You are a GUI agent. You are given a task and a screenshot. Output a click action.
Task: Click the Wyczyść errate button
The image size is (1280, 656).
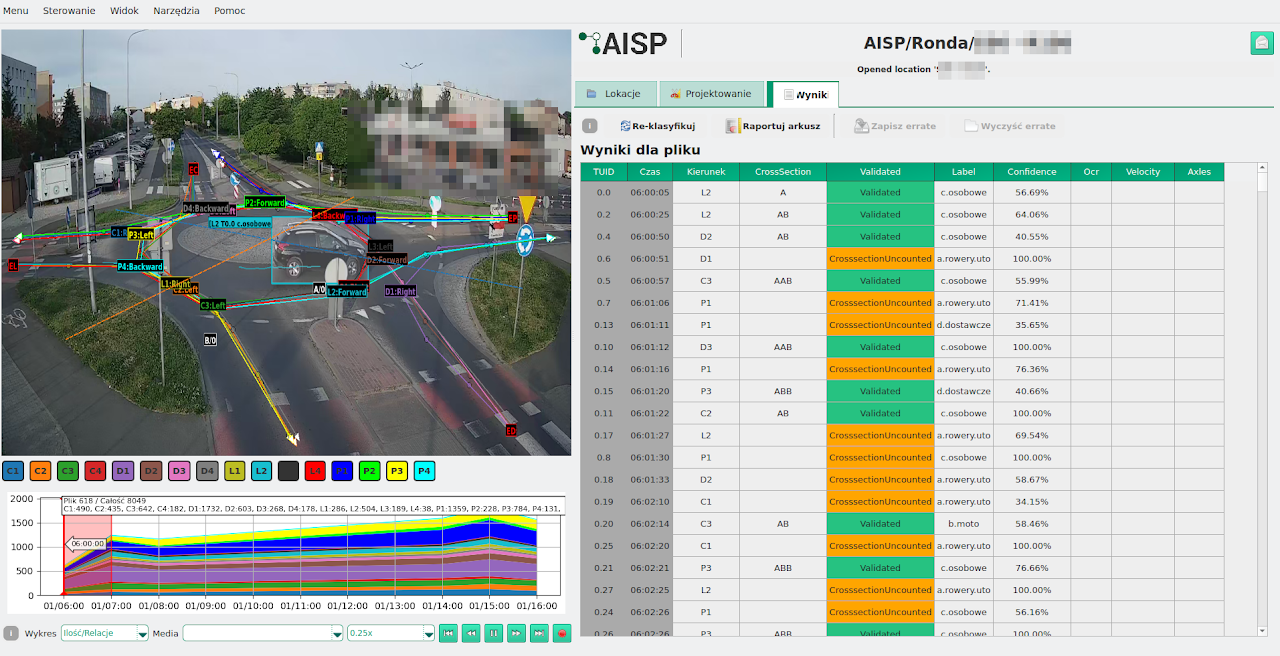[x=1009, y=126]
